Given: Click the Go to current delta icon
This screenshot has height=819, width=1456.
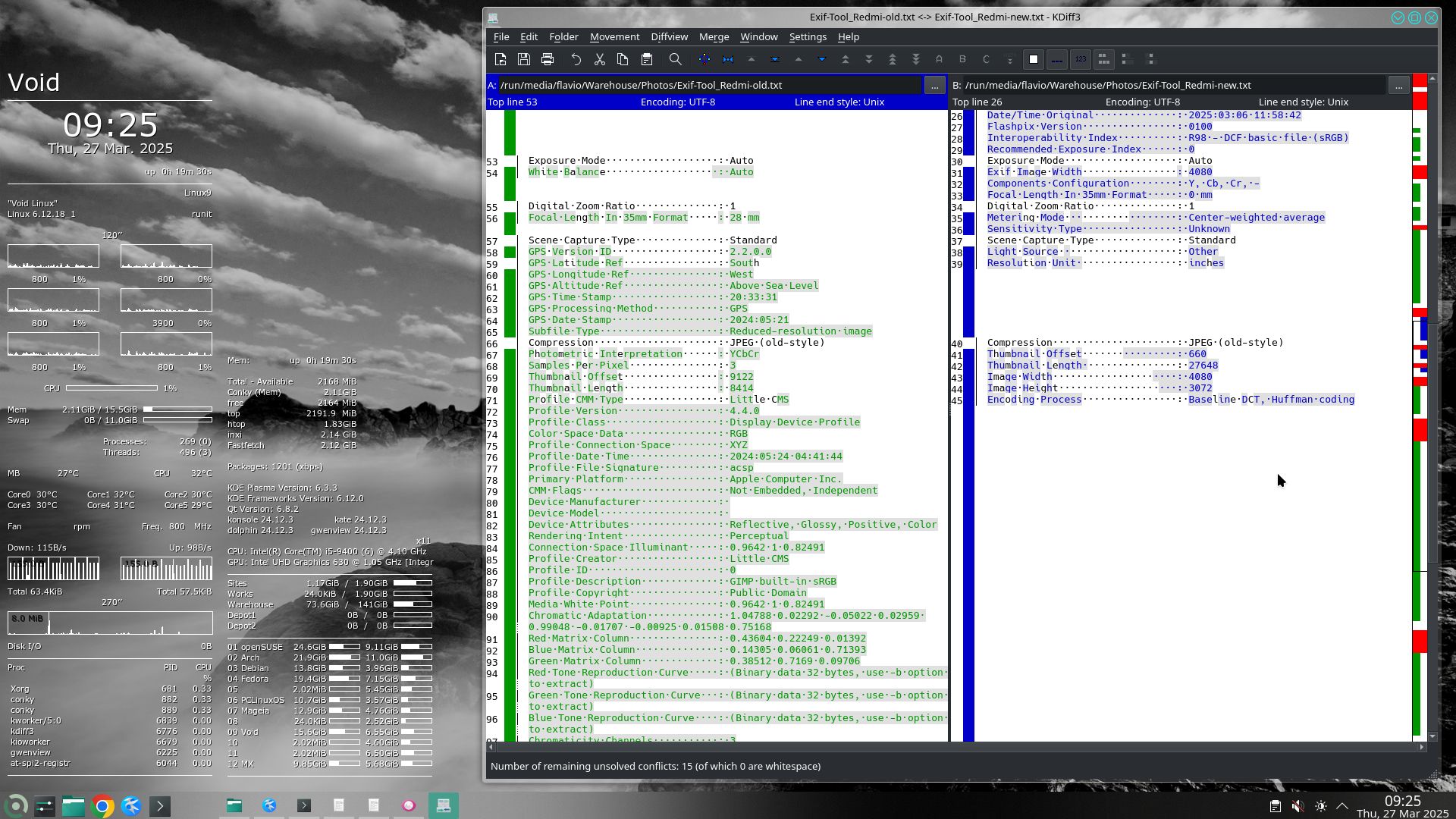Looking at the screenshot, I should [728, 59].
